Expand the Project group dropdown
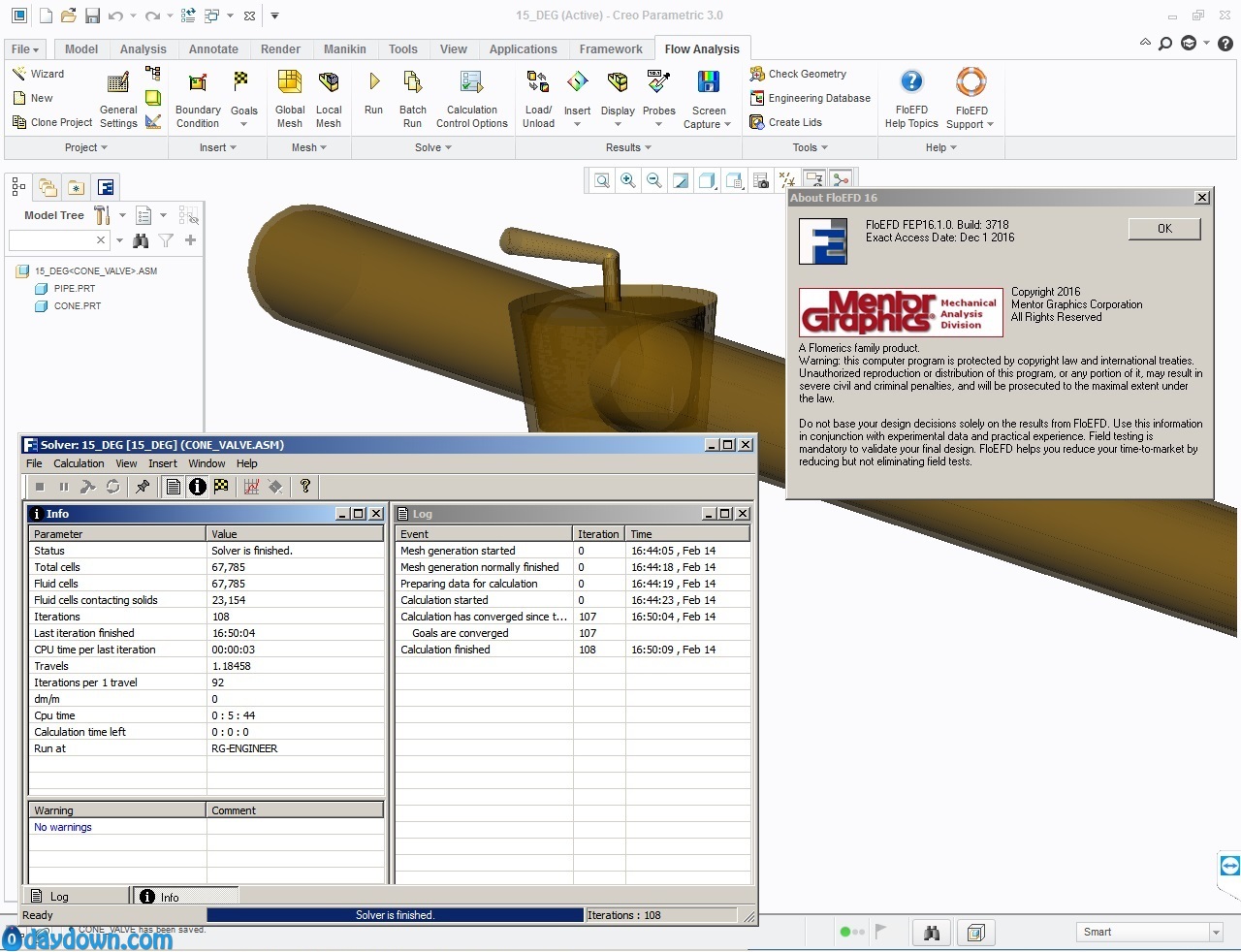Screen dimensions: 1241x952 (x=85, y=147)
